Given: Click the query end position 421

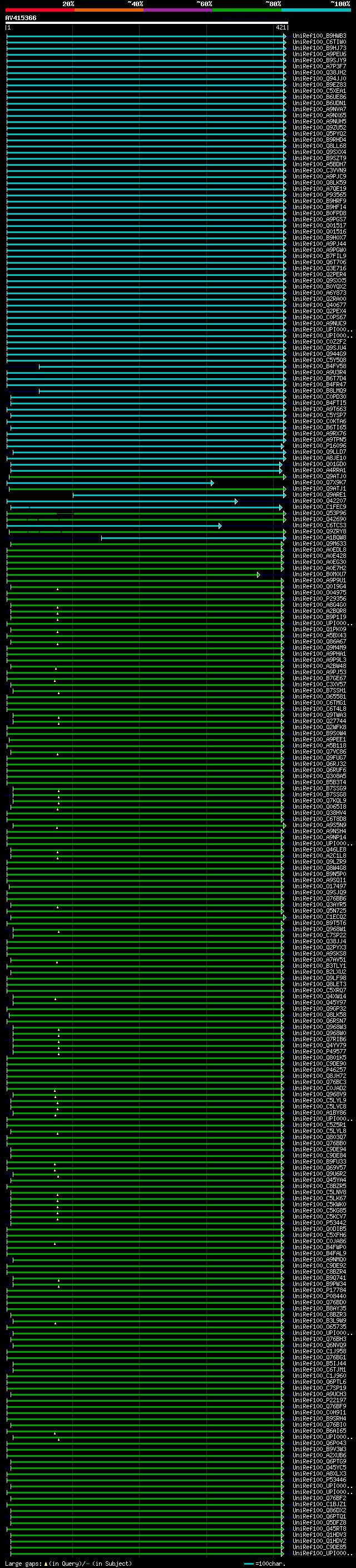Looking at the screenshot, I should pyautogui.click(x=280, y=27).
